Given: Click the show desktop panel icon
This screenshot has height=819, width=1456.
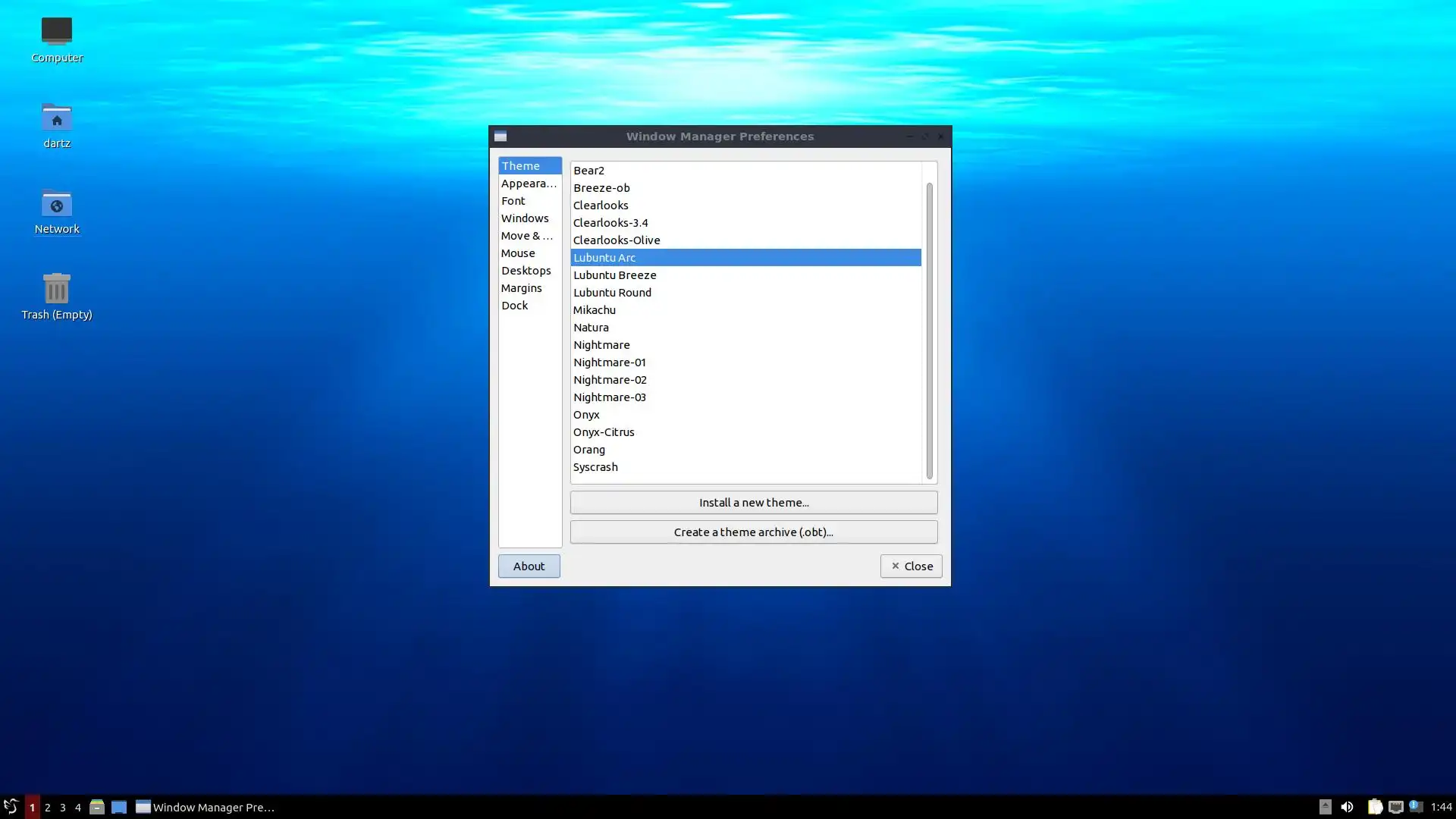Looking at the screenshot, I should (119, 807).
